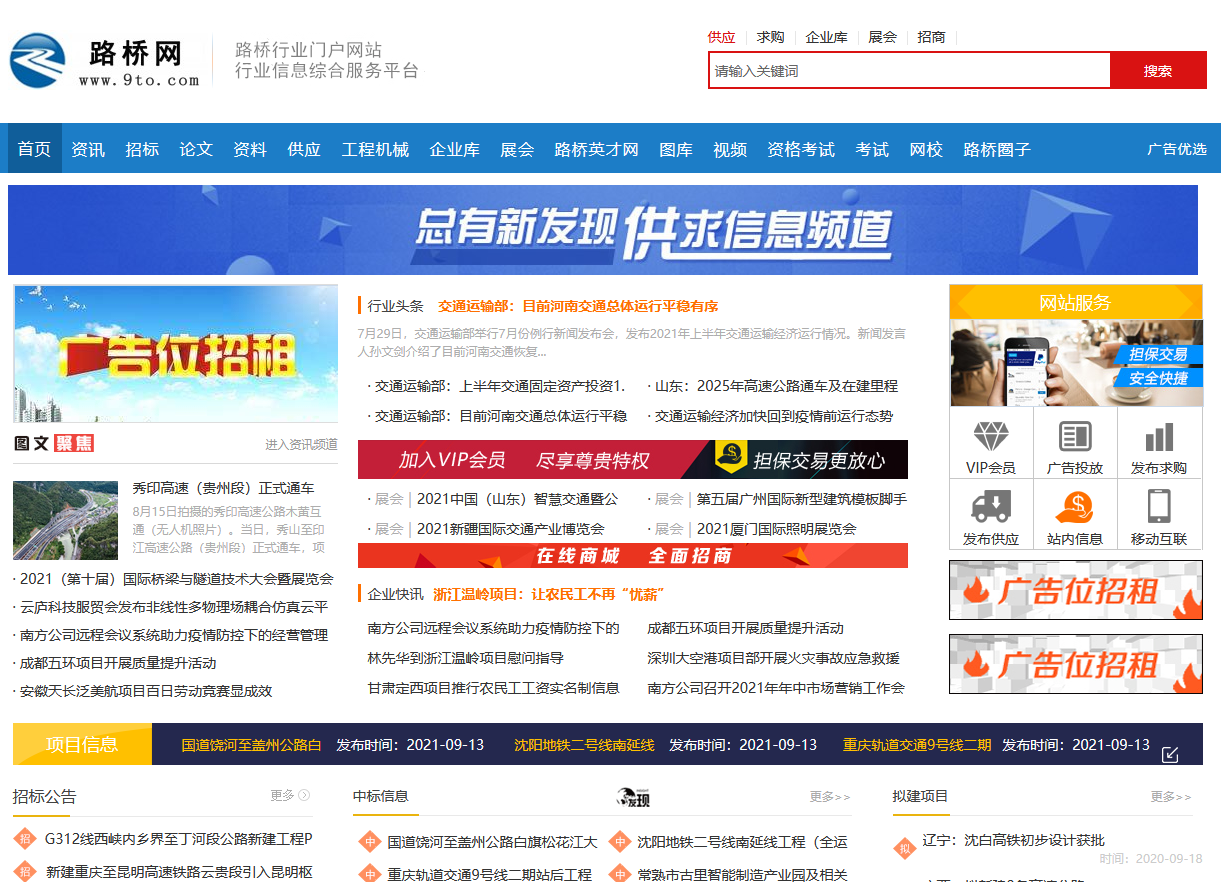1221x882 pixels.
Task: Open 山东:2025年高速公路通车及在建里程 link
Action: 776,385
